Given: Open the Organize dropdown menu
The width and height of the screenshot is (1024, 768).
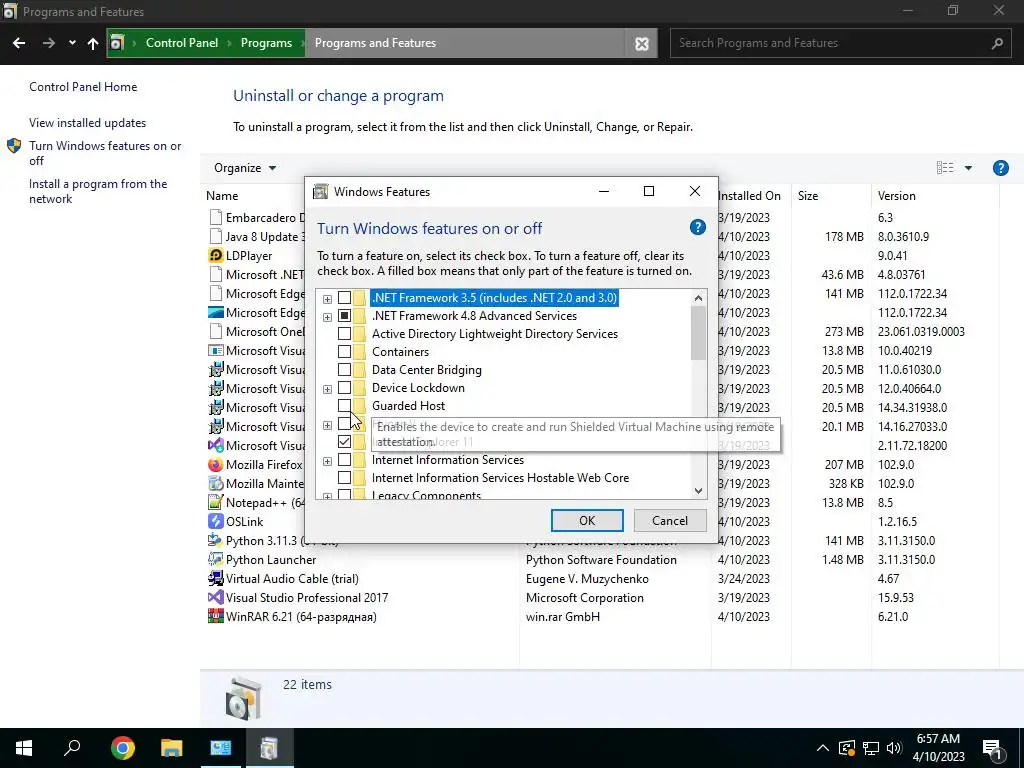Looking at the screenshot, I should pyautogui.click(x=245, y=168).
